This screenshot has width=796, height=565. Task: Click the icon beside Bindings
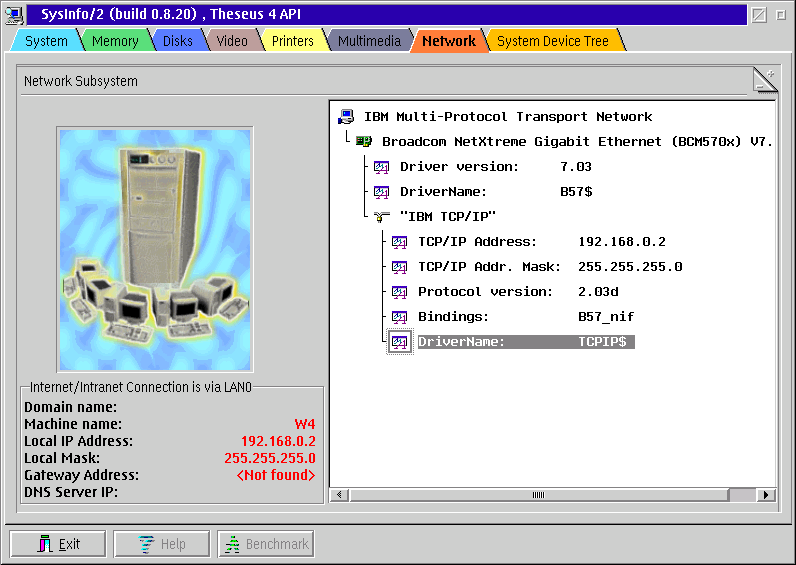(400, 317)
